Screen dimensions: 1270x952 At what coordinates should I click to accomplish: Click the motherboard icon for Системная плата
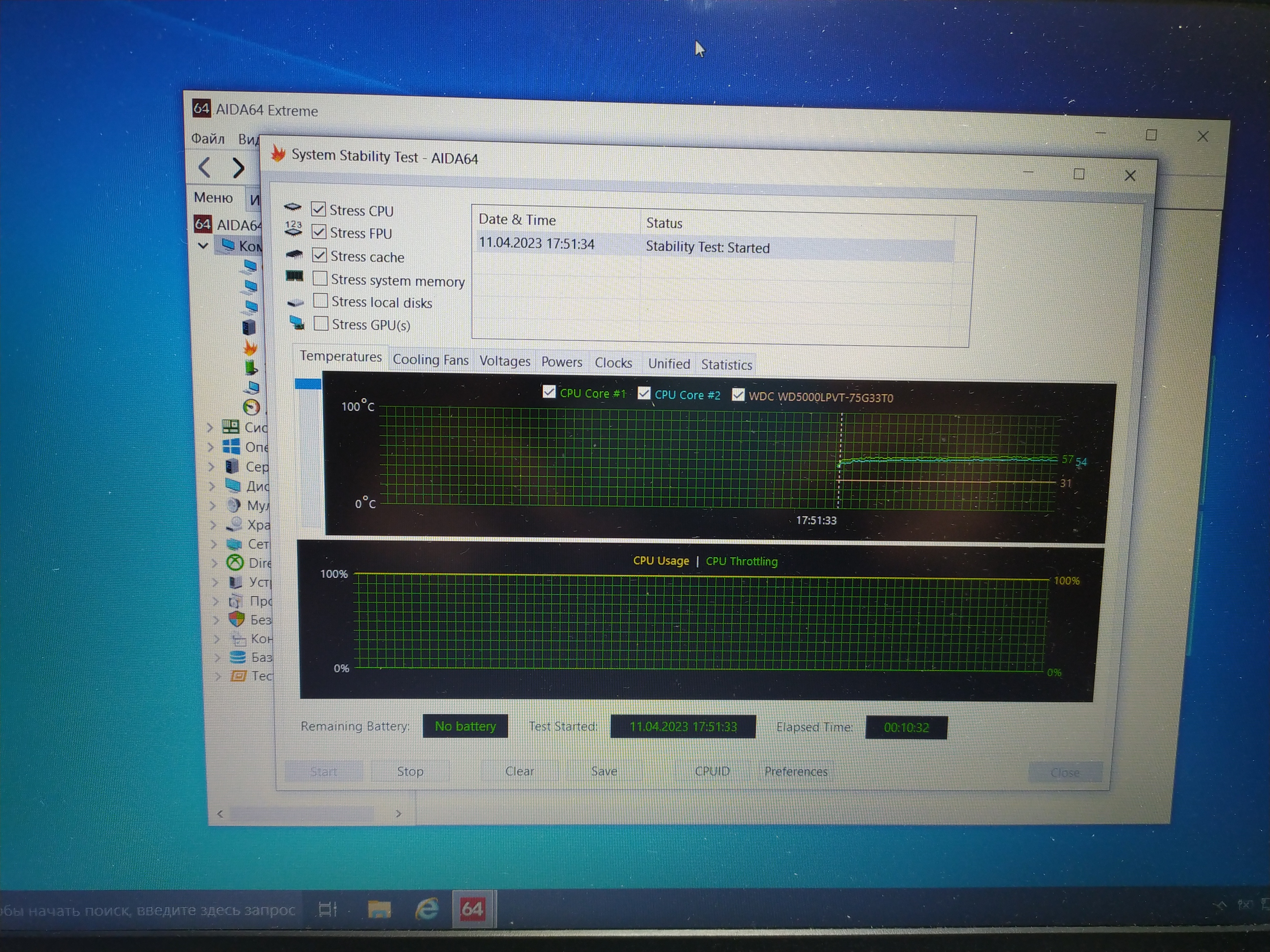[x=231, y=427]
